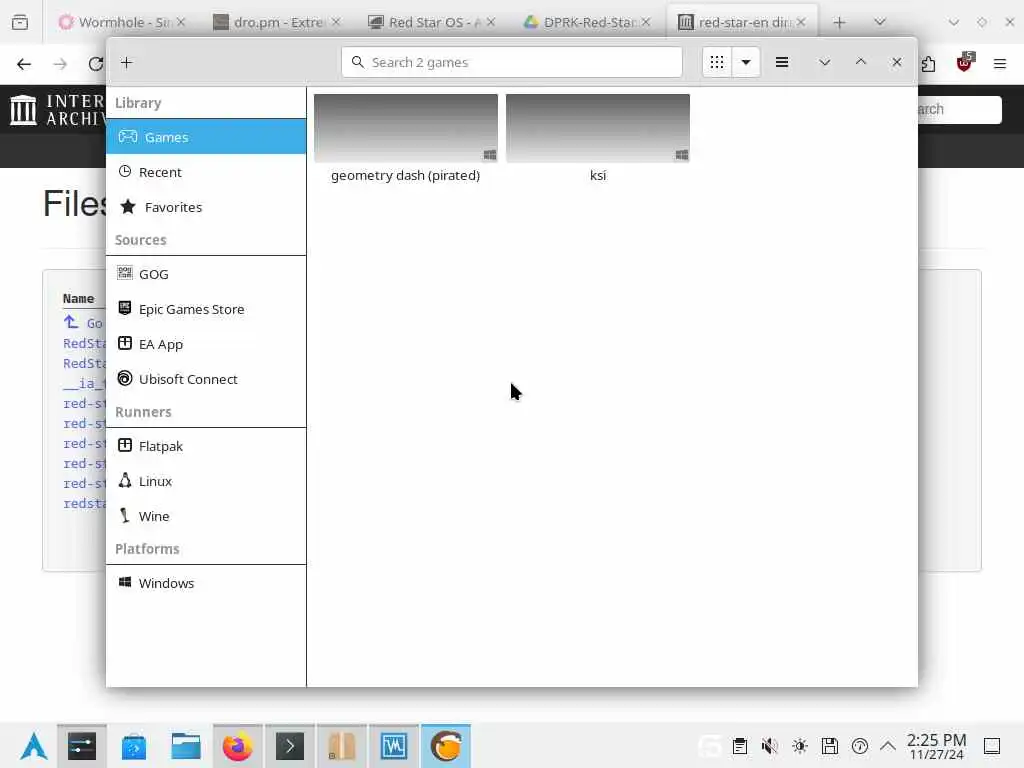This screenshot has height=768, width=1024.
Task: Open clock showing 2:25 PM
Action: click(x=936, y=746)
